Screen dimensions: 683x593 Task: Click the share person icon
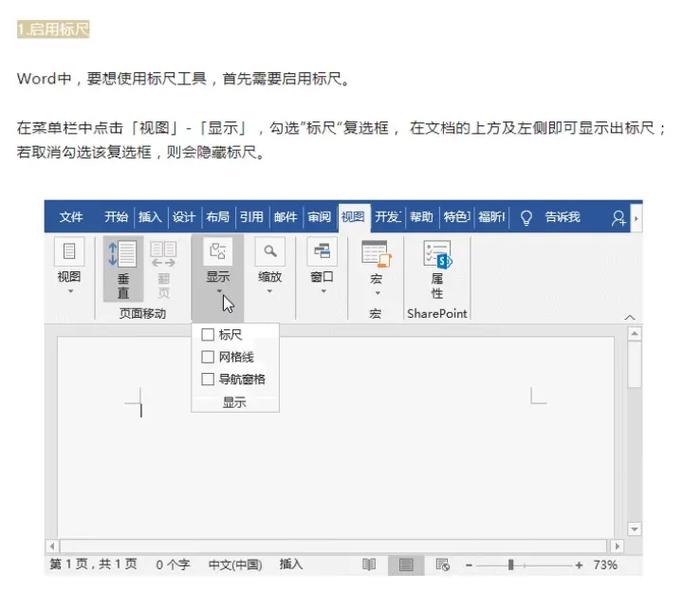(x=619, y=218)
